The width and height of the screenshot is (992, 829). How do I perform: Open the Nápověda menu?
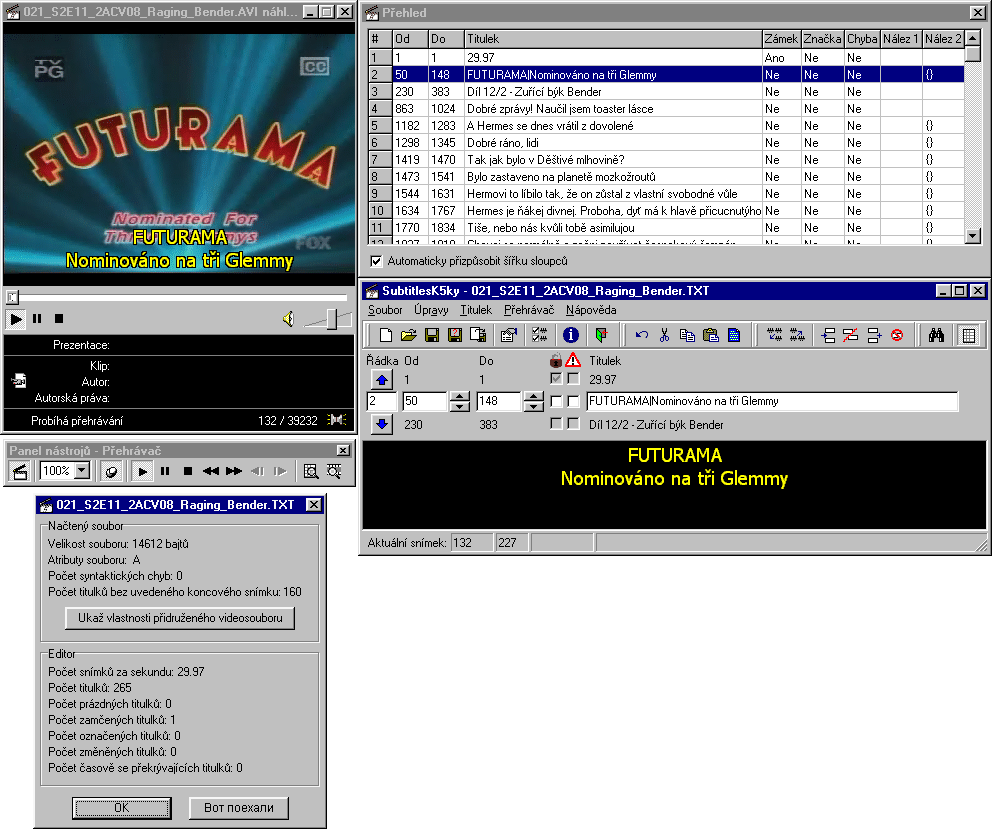(x=591, y=309)
